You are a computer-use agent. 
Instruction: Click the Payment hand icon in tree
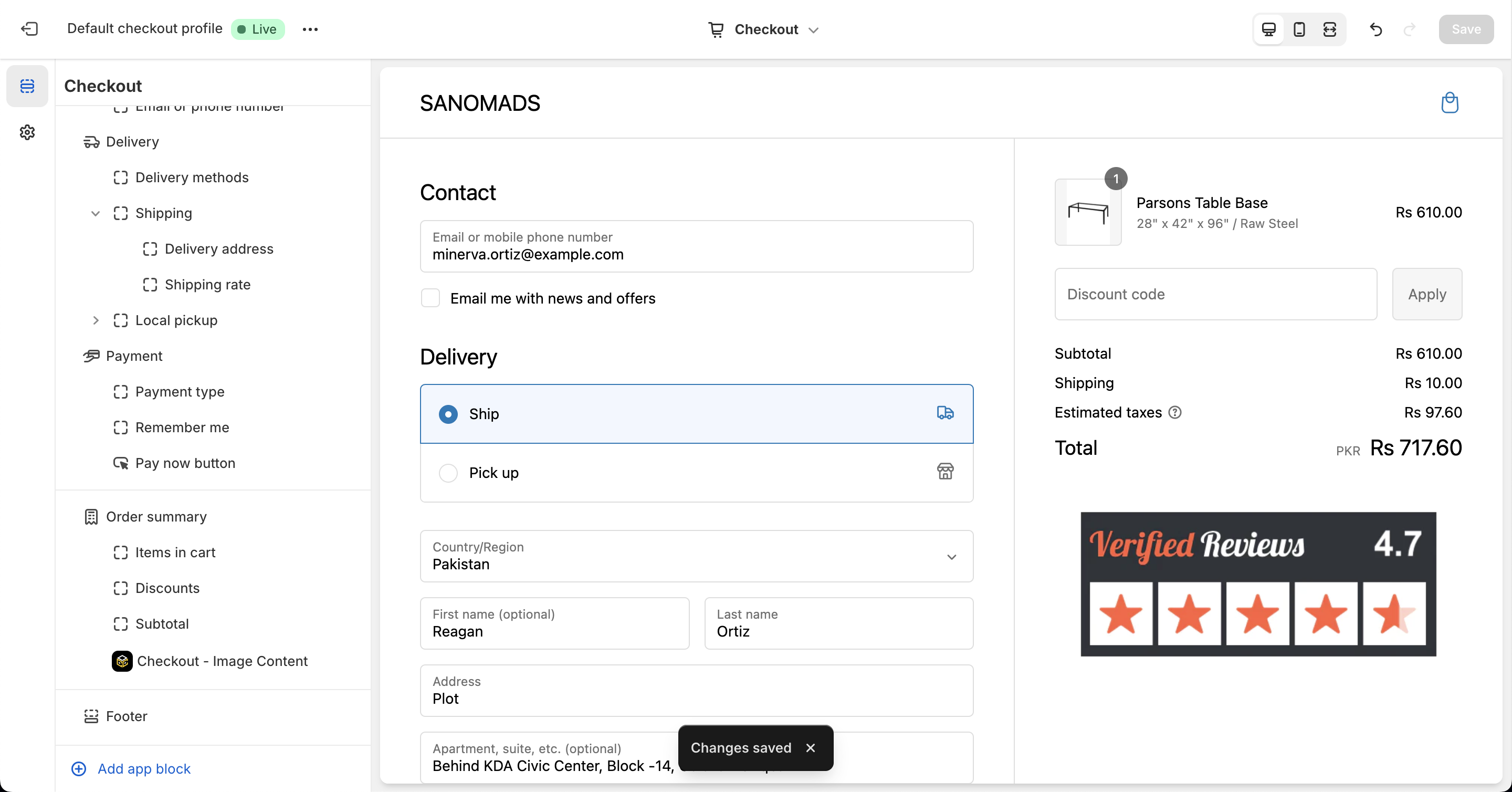point(91,356)
